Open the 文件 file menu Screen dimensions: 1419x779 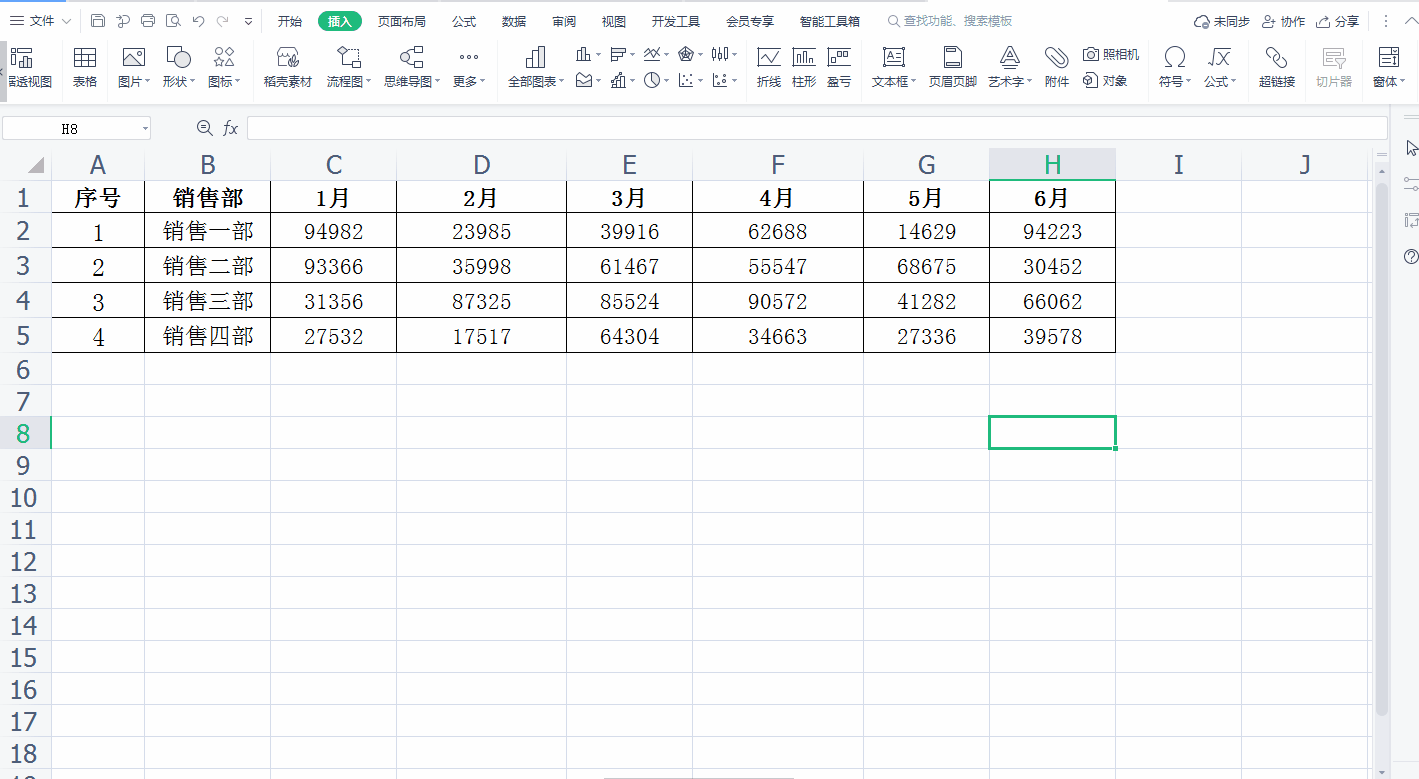[40, 21]
